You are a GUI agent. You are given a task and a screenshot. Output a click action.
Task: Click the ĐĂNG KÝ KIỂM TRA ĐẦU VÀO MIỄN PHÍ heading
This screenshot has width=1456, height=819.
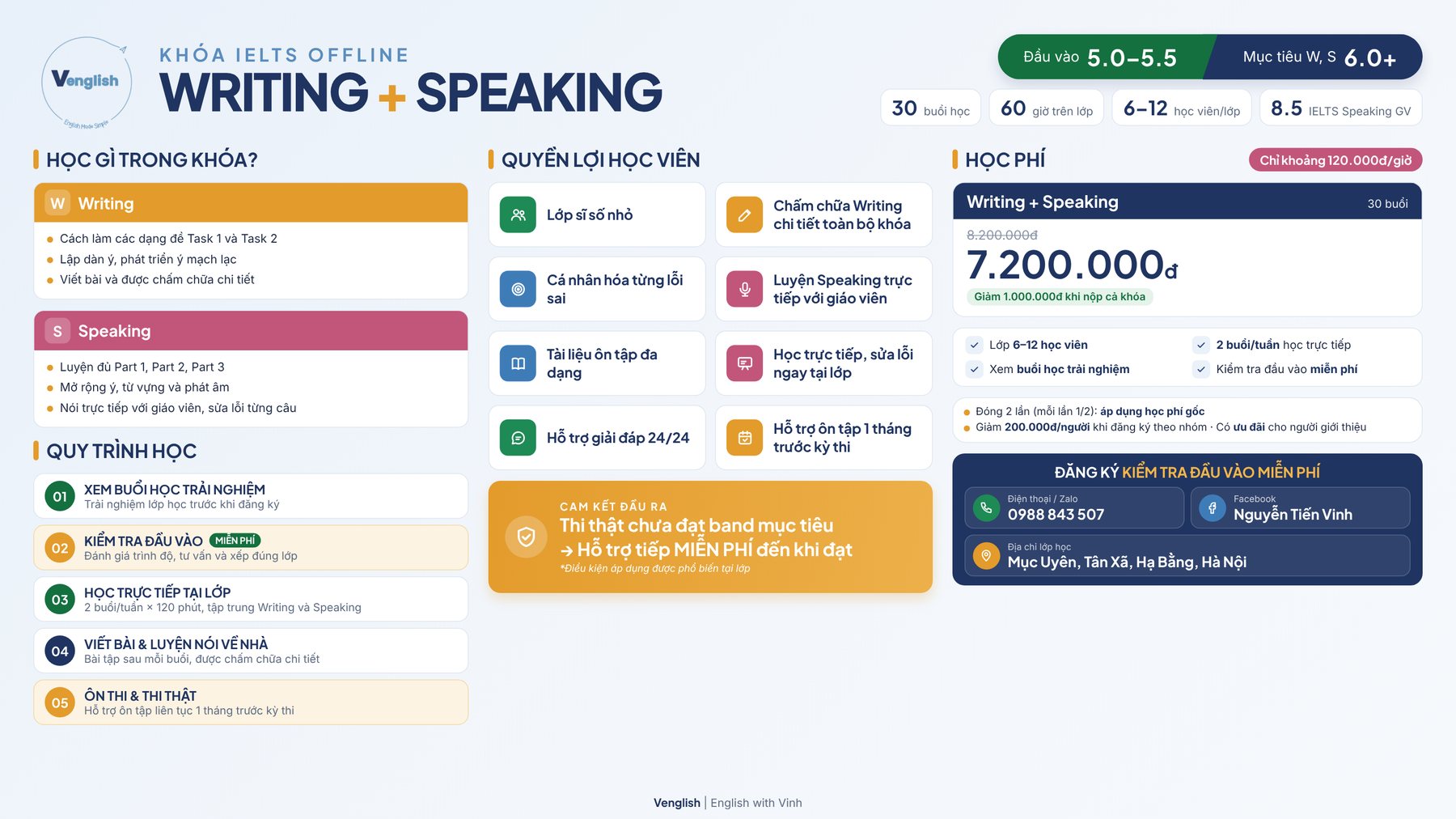pos(1187,472)
